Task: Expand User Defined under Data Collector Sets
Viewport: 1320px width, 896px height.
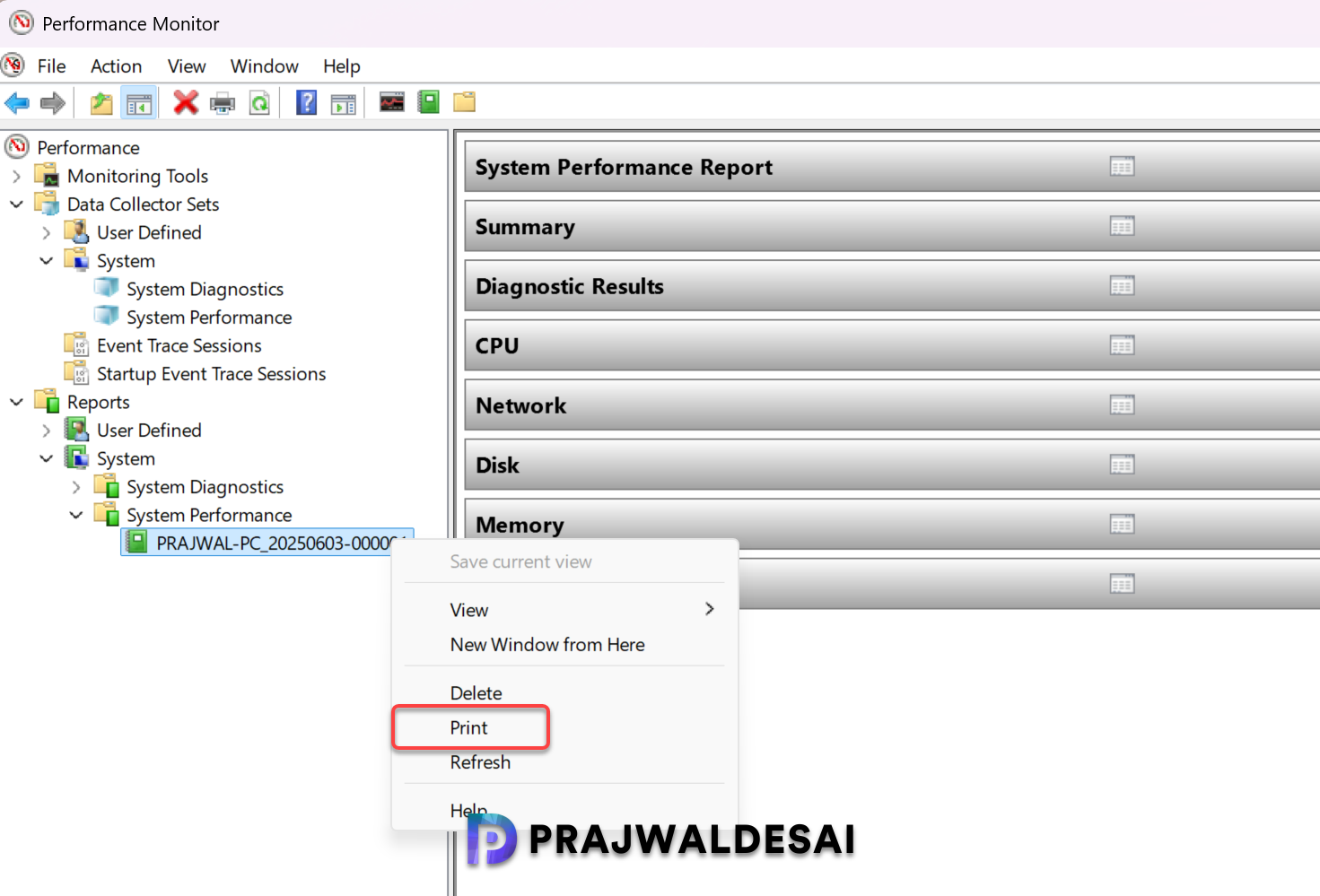Action: [47, 232]
